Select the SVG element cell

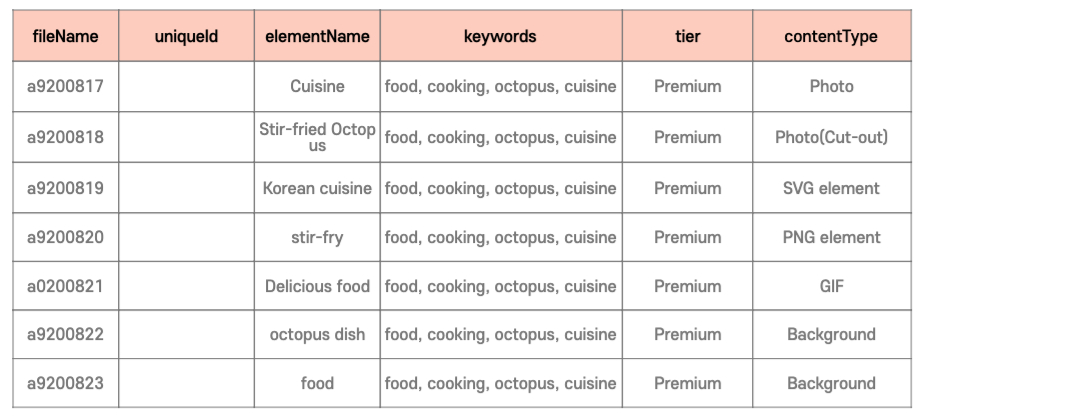pos(831,189)
